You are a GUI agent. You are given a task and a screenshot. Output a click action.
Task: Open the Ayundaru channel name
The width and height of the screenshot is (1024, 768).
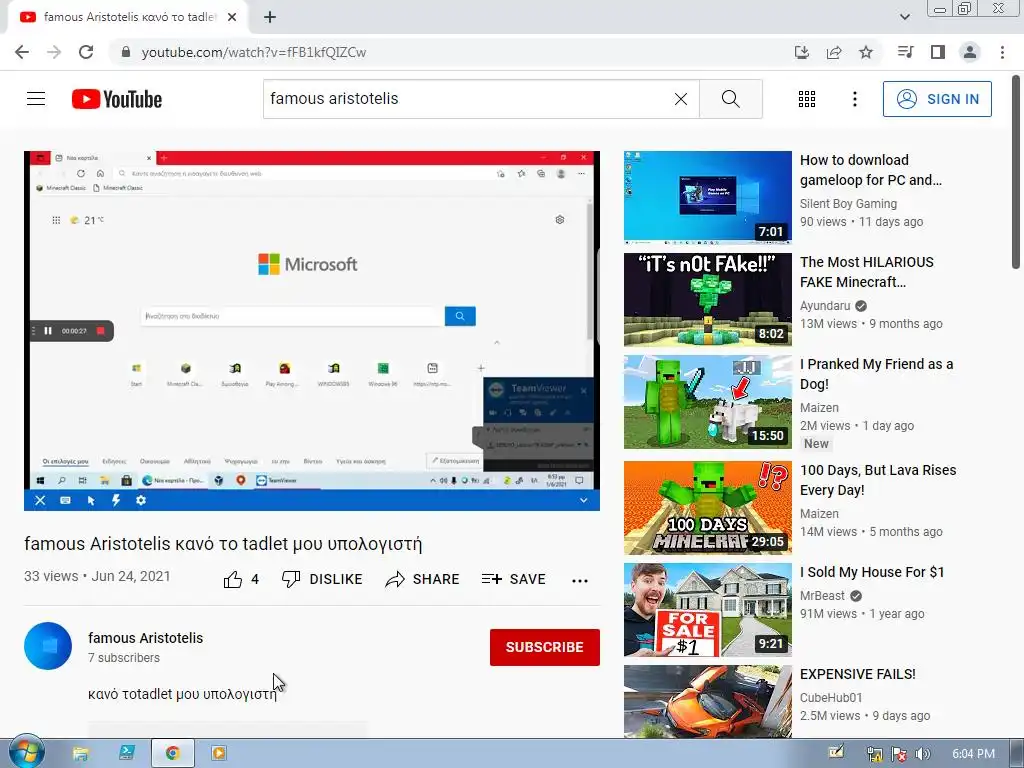click(x=825, y=306)
